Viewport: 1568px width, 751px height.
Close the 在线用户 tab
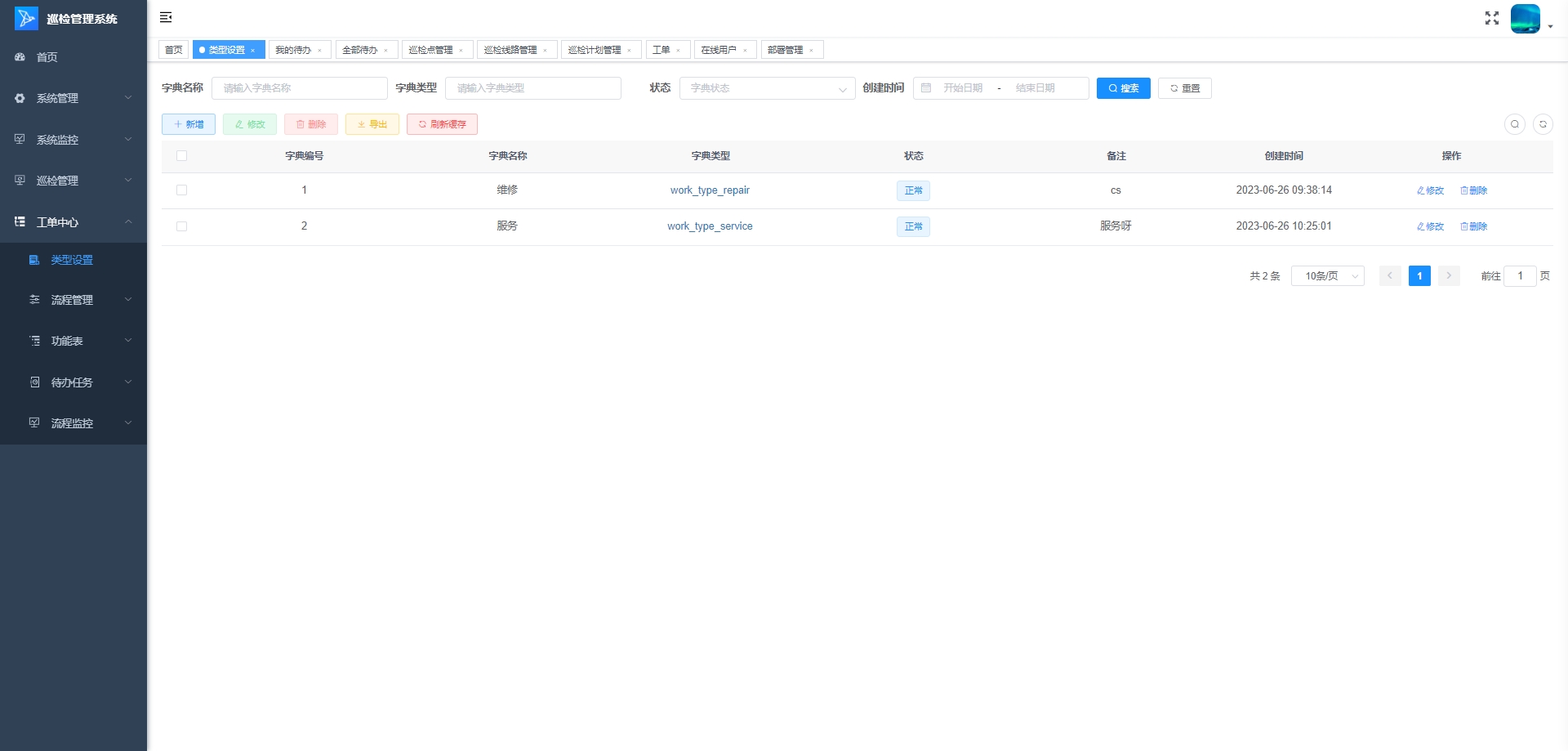746,51
